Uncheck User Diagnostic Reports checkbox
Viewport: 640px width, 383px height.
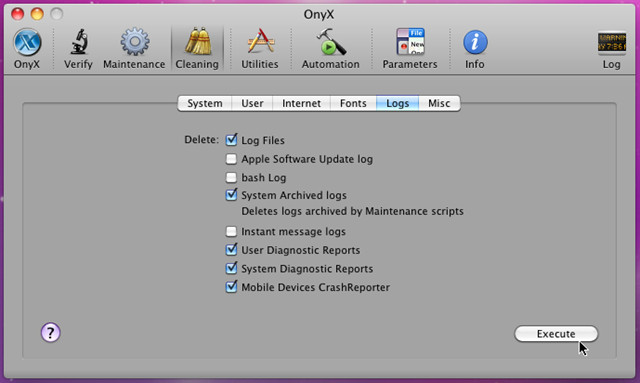pos(231,250)
